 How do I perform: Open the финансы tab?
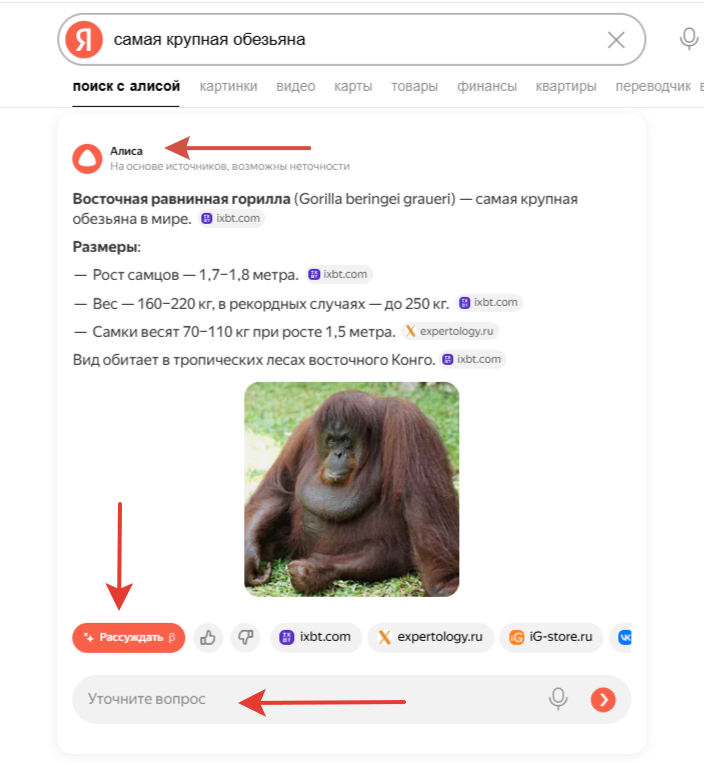[x=486, y=86]
